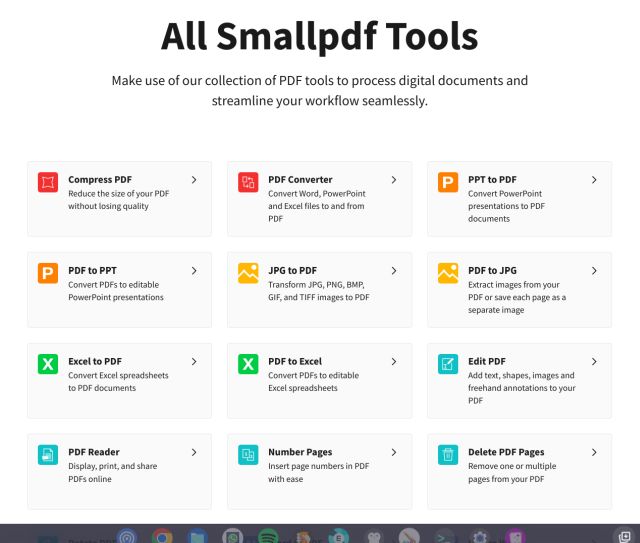This screenshot has width=640, height=543.
Task: Click text "Insert page numbers in PDF with ease"
Action: pyautogui.click(x=318, y=472)
